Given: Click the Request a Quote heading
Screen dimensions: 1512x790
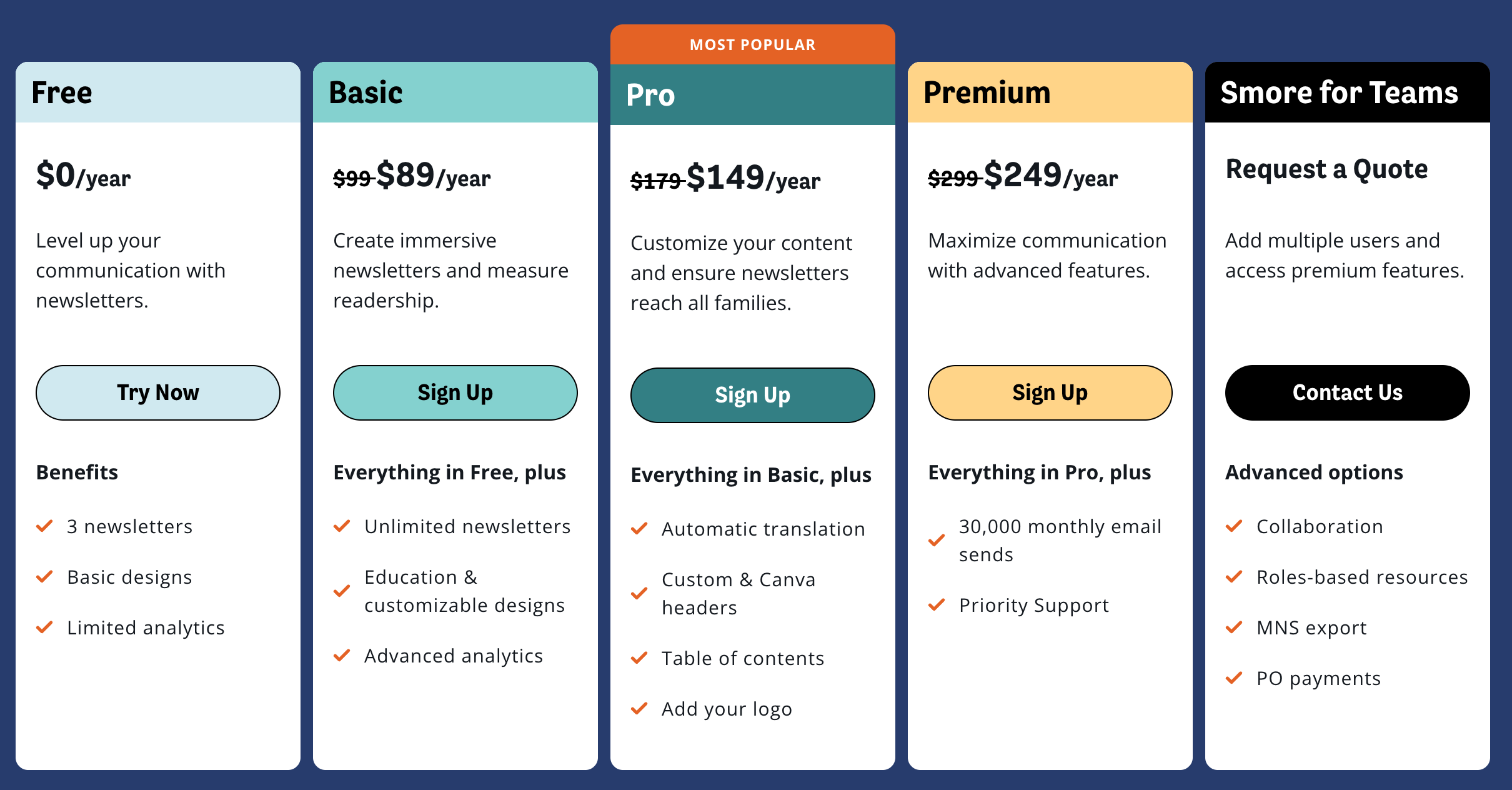Looking at the screenshot, I should pyautogui.click(x=1326, y=169).
